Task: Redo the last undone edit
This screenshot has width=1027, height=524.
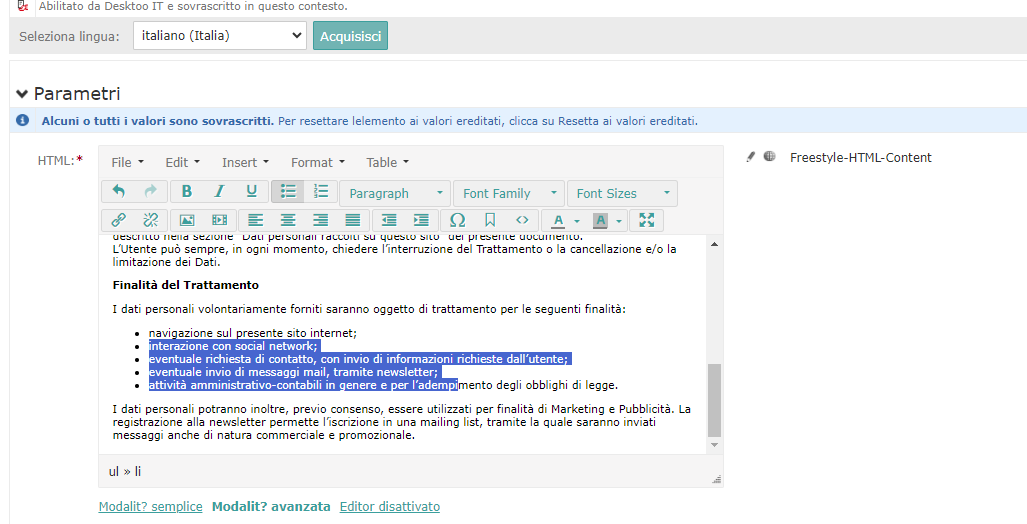Action: (151, 191)
